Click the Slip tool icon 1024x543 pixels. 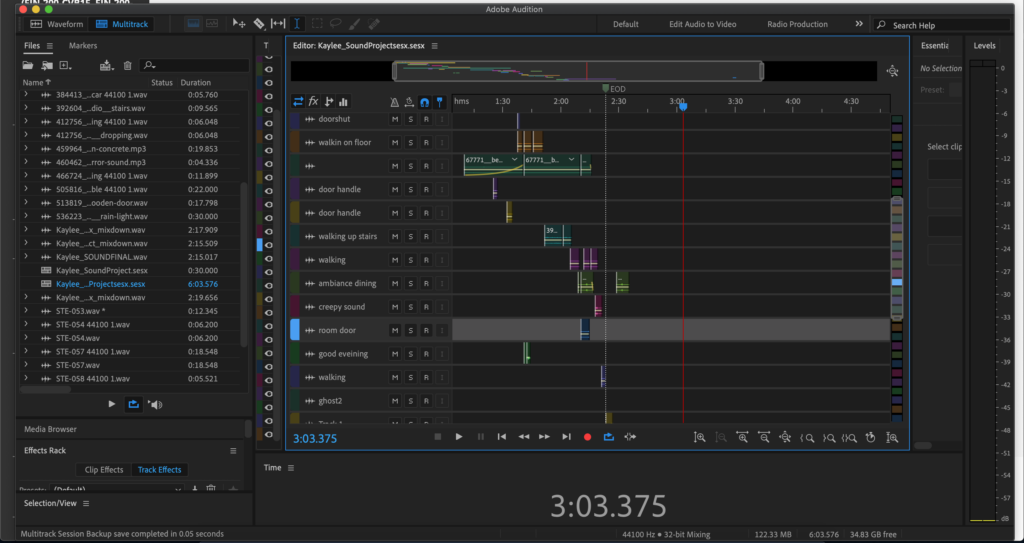(278, 23)
